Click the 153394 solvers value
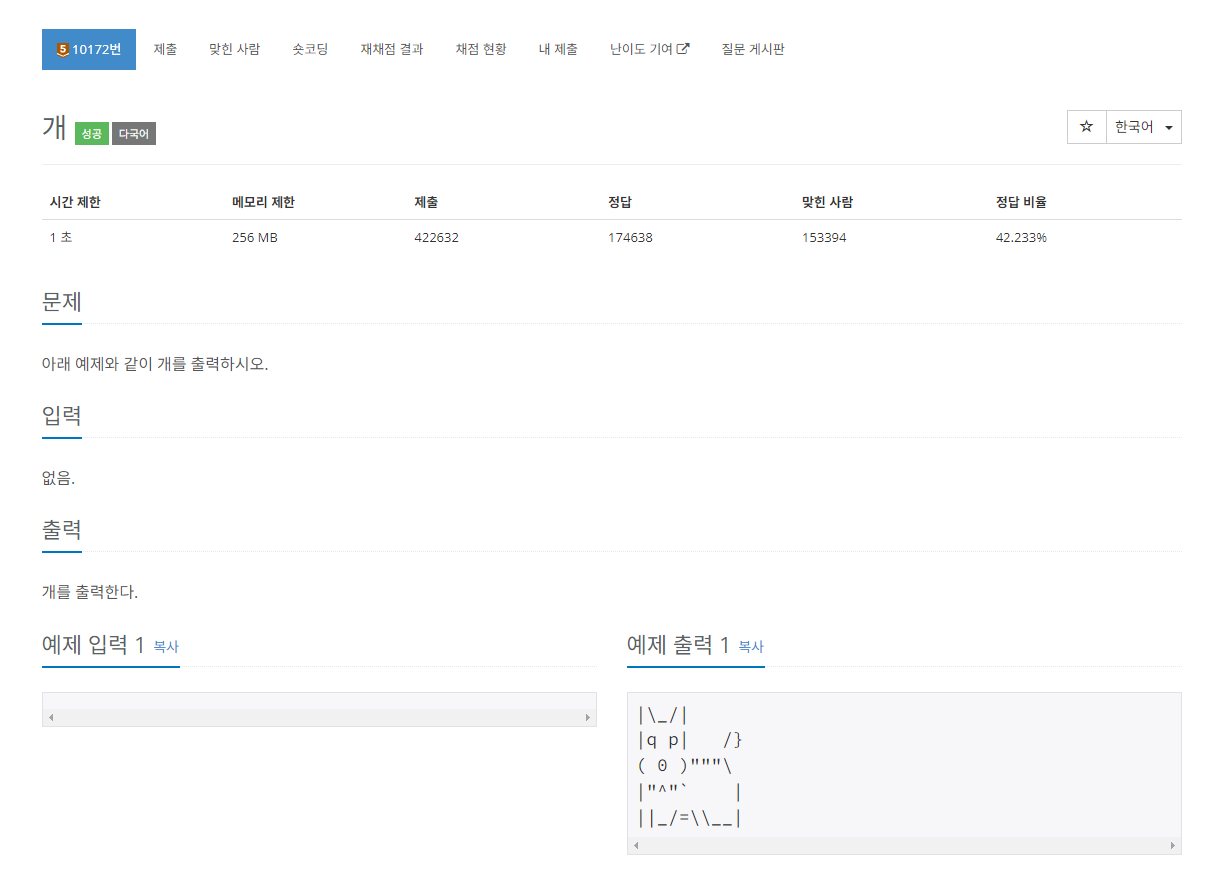 tap(824, 238)
